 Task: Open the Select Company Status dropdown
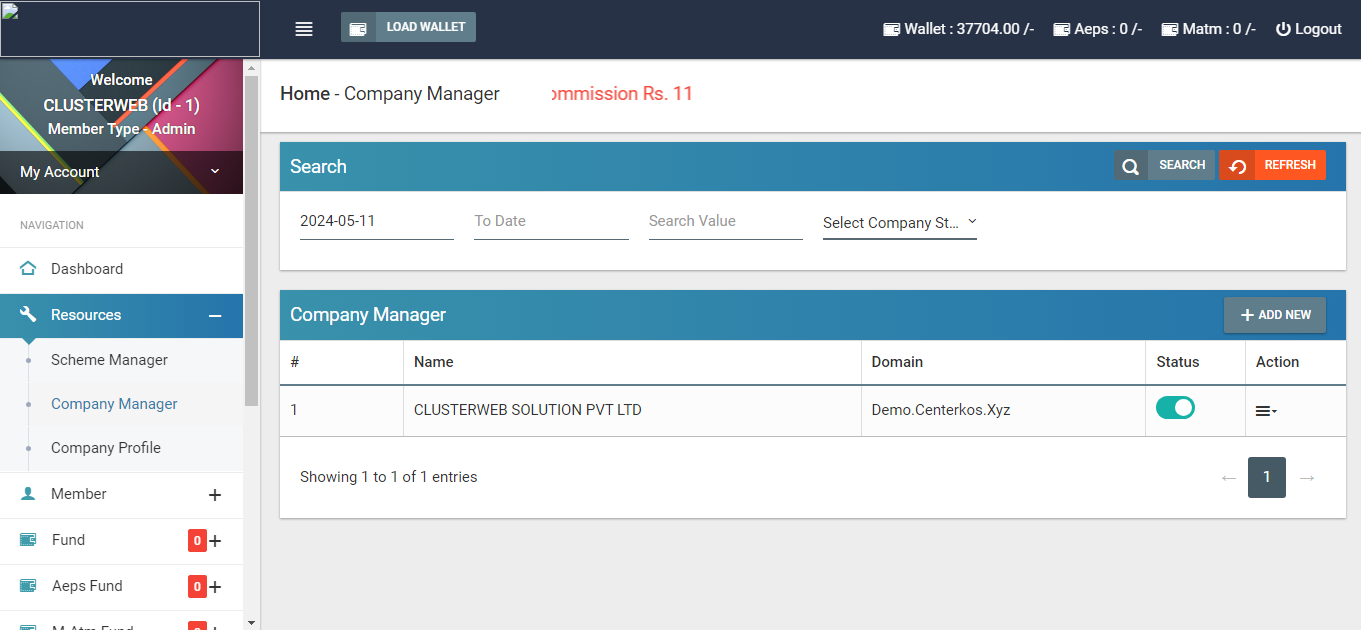899,222
